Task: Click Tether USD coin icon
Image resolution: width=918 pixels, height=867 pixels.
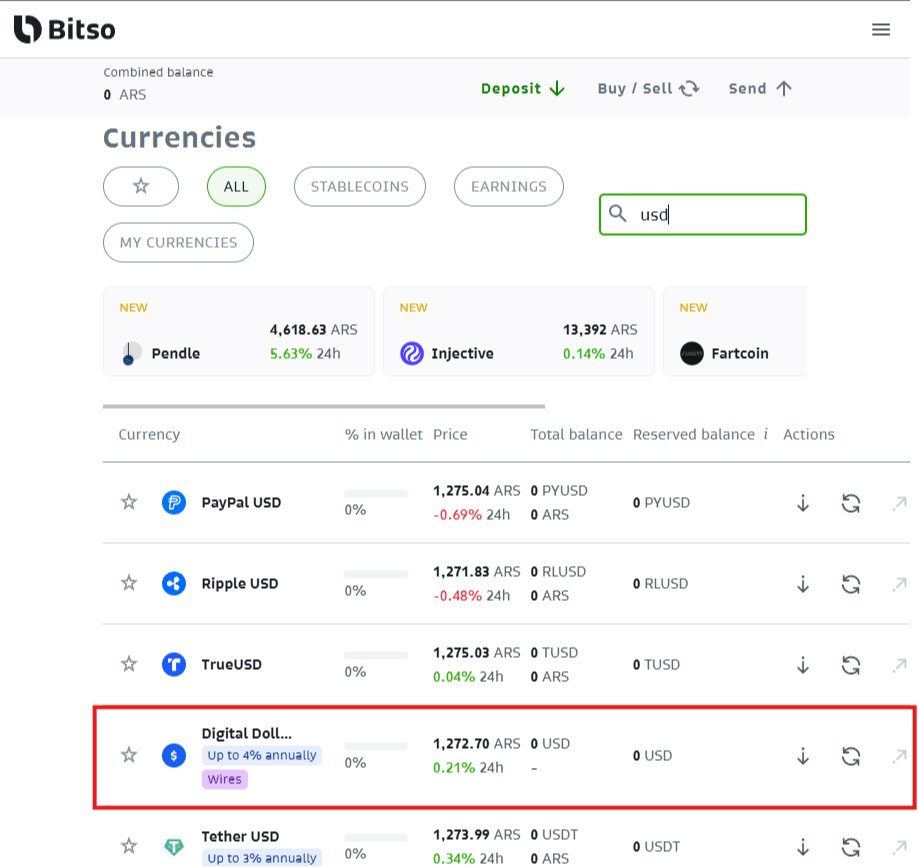Action: (174, 846)
